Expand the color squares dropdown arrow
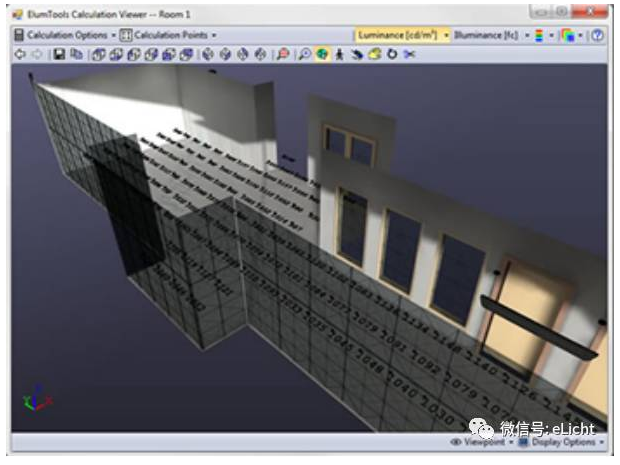Viewport: 620px width, 465px height. tap(580, 35)
